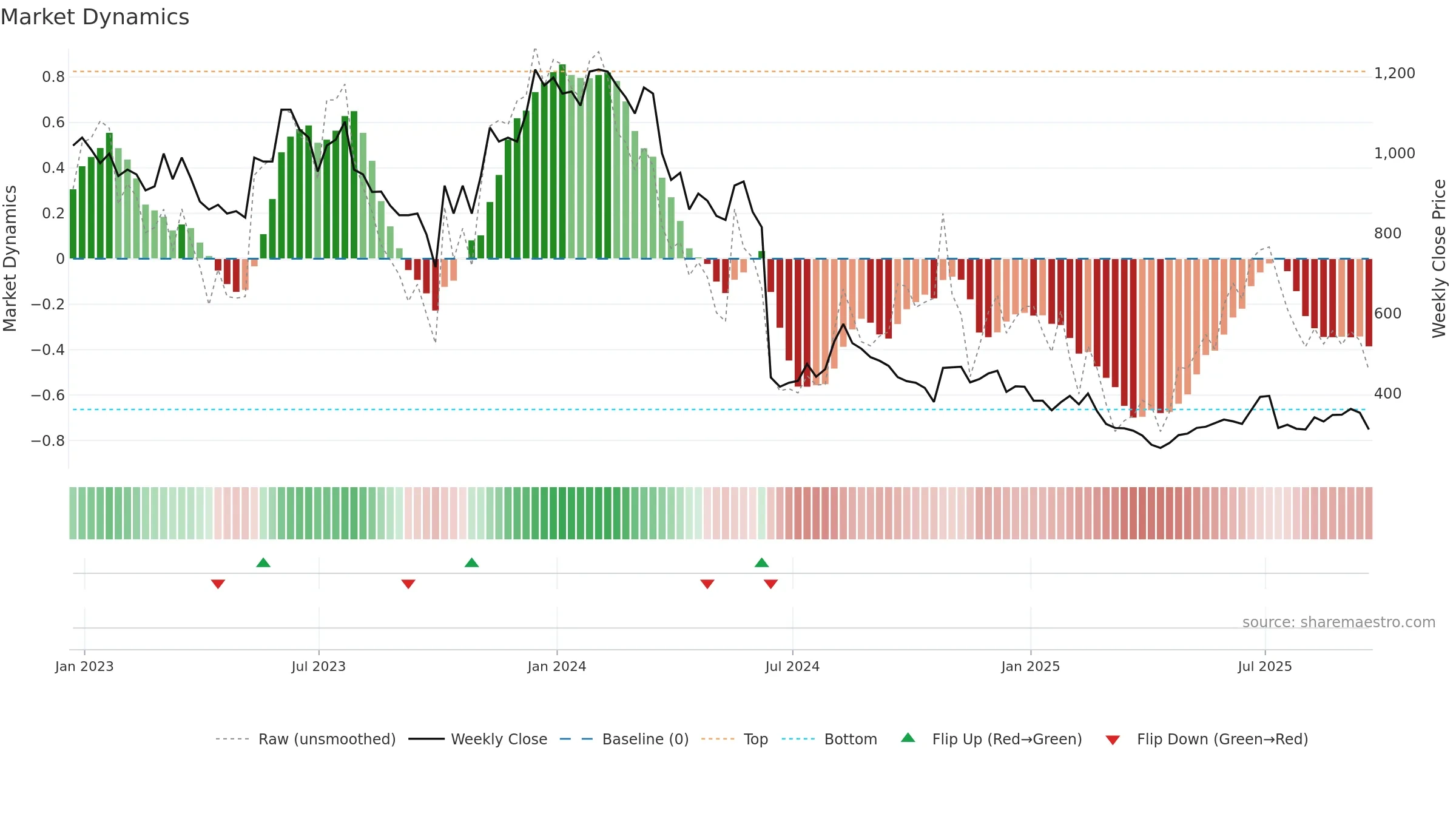Screen dimensions: 1456x819
Task: Click the Jul 2023 axis label
Action: (x=318, y=666)
